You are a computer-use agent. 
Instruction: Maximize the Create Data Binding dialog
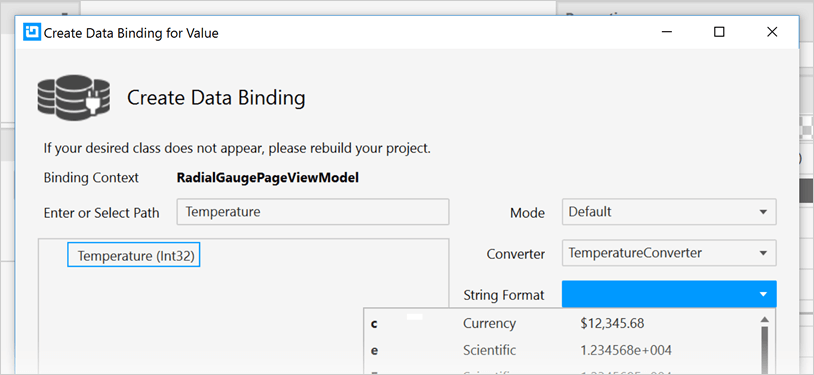pos(719,32)
